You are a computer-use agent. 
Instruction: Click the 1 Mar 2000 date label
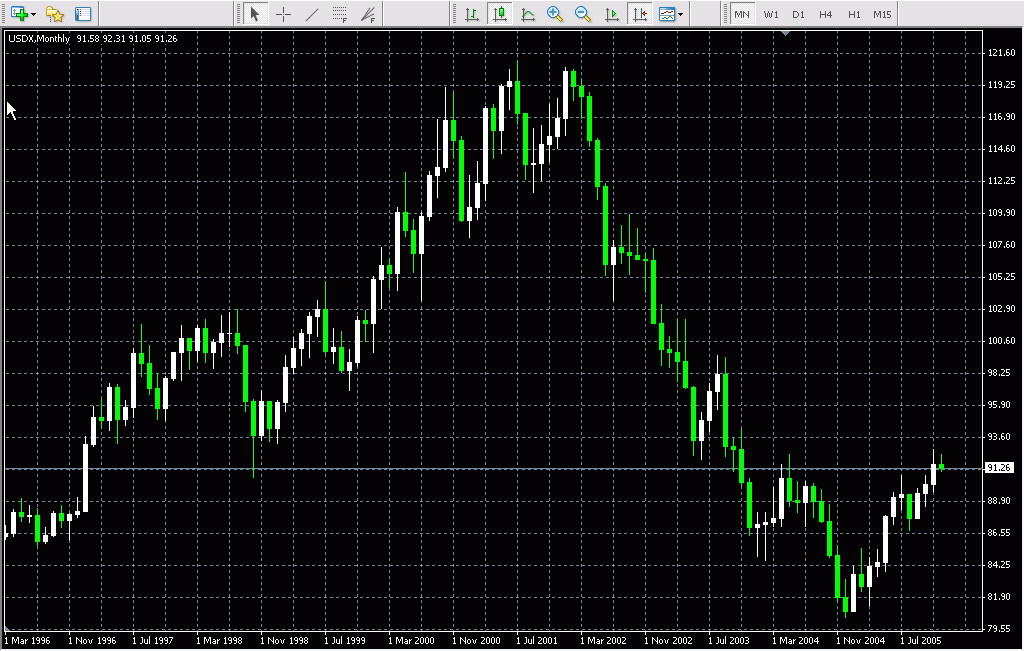pos(411,641)
